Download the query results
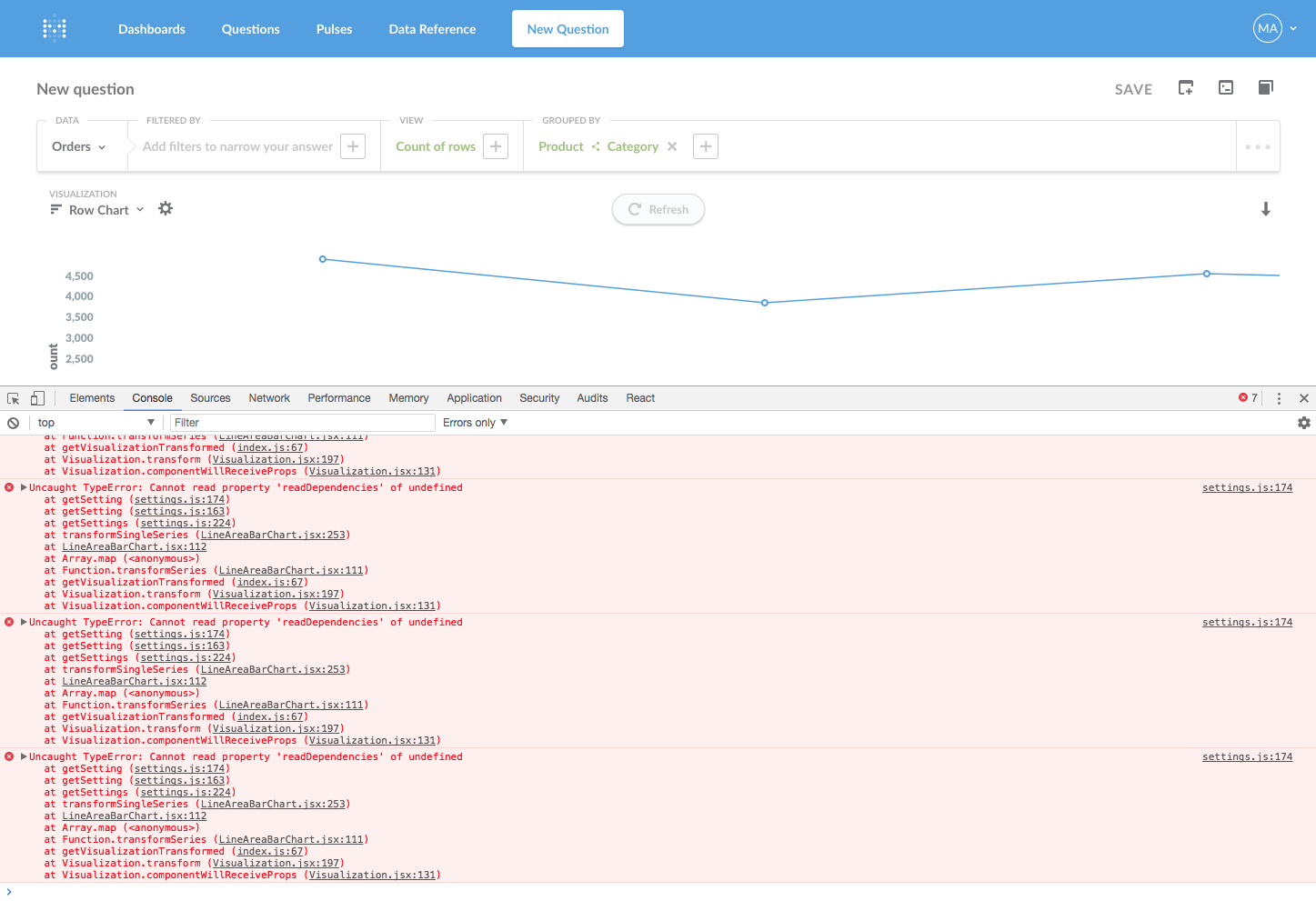 (x=1265, y=209)
